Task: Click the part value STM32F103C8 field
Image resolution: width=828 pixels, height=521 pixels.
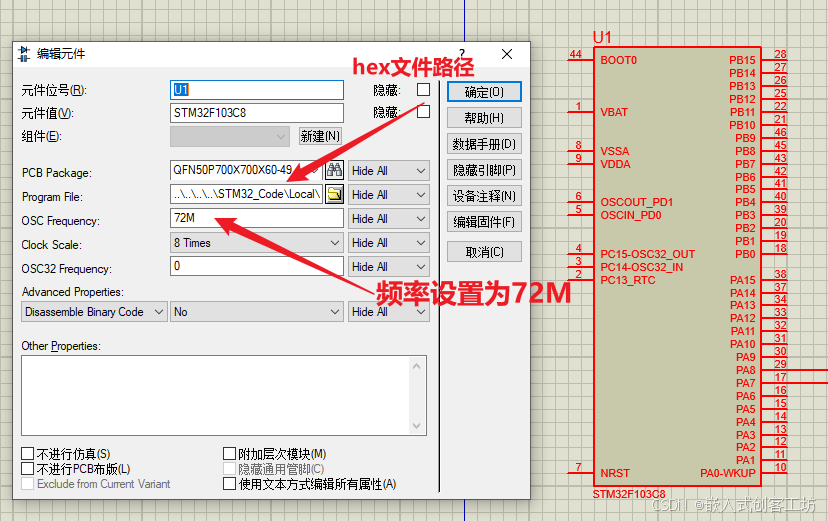Action: [x=257, y=113]
